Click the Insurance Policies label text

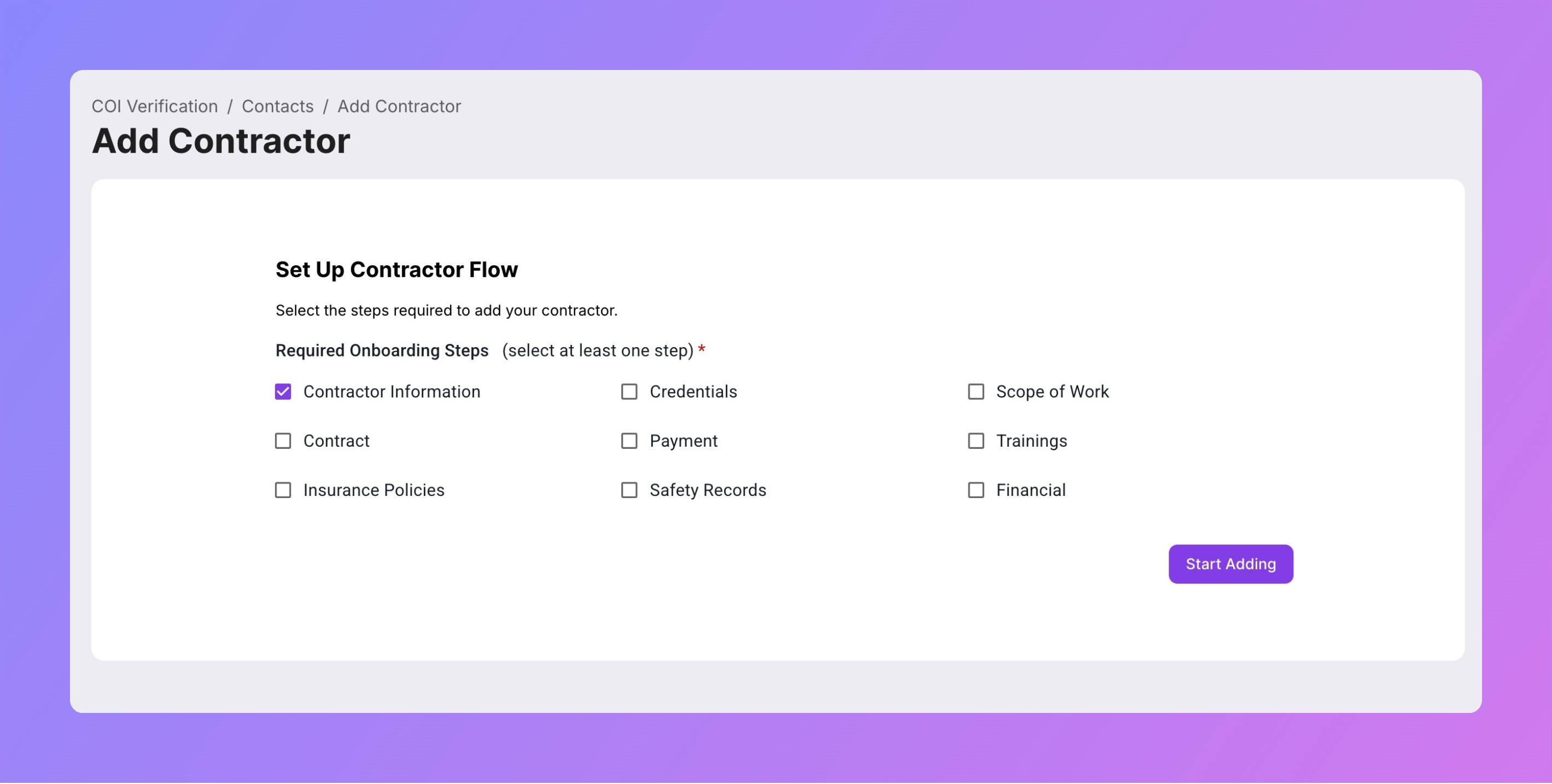(374, 491)
